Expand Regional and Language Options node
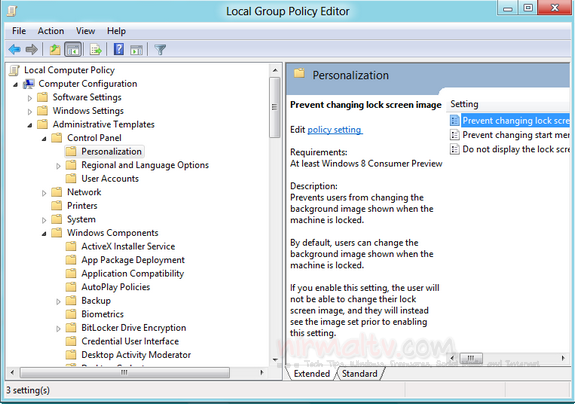Screen dimensions: 575x404 pos(58,166)
